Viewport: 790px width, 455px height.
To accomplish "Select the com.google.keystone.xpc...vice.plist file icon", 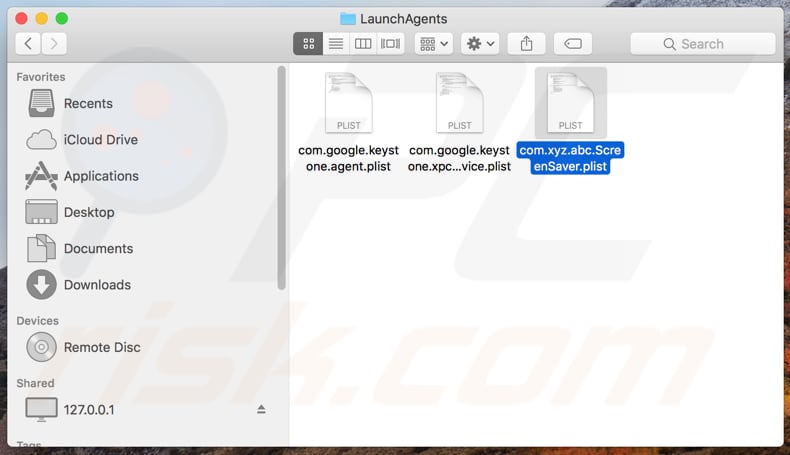I will (x=459, y=103).
